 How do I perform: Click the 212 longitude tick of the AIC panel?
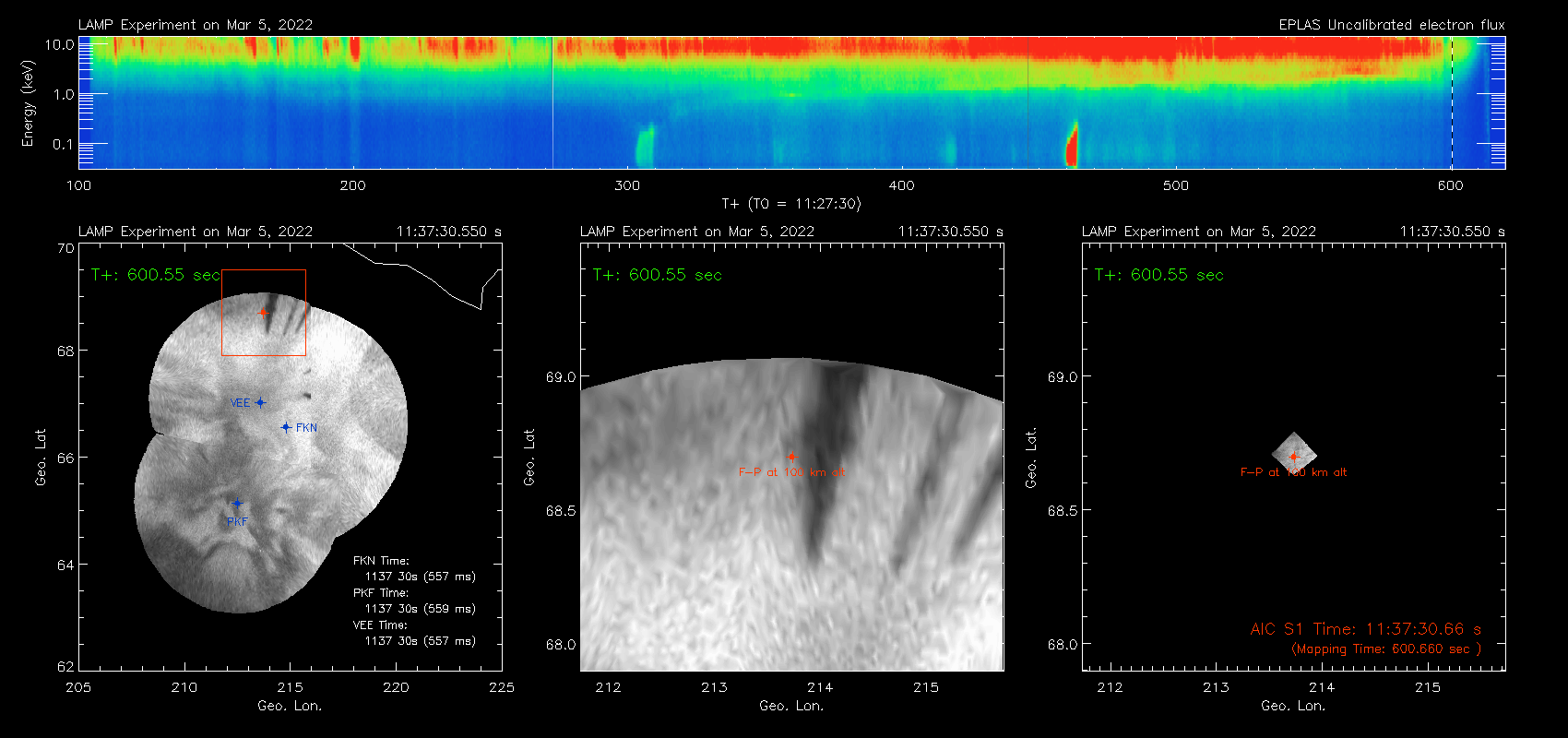coord(1111,687)
